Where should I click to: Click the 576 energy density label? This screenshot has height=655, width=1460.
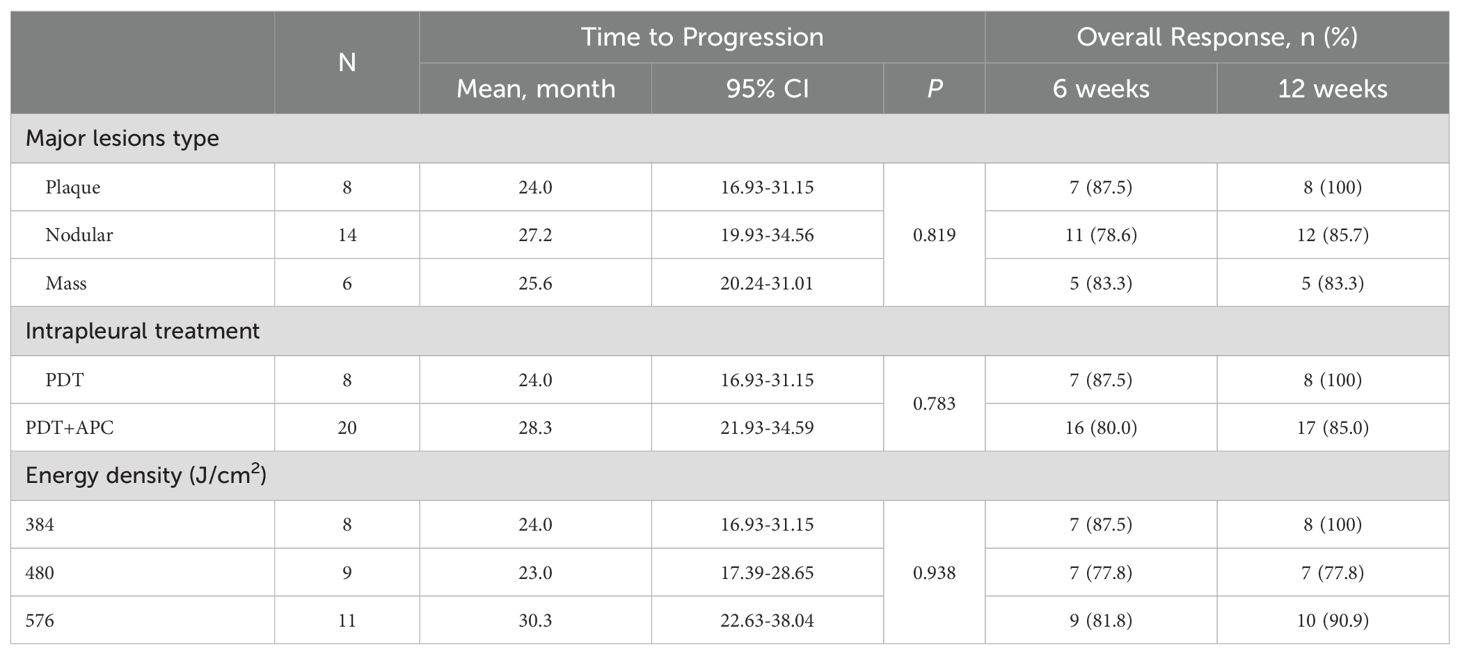pyautogui.click(x=40, y=621)
